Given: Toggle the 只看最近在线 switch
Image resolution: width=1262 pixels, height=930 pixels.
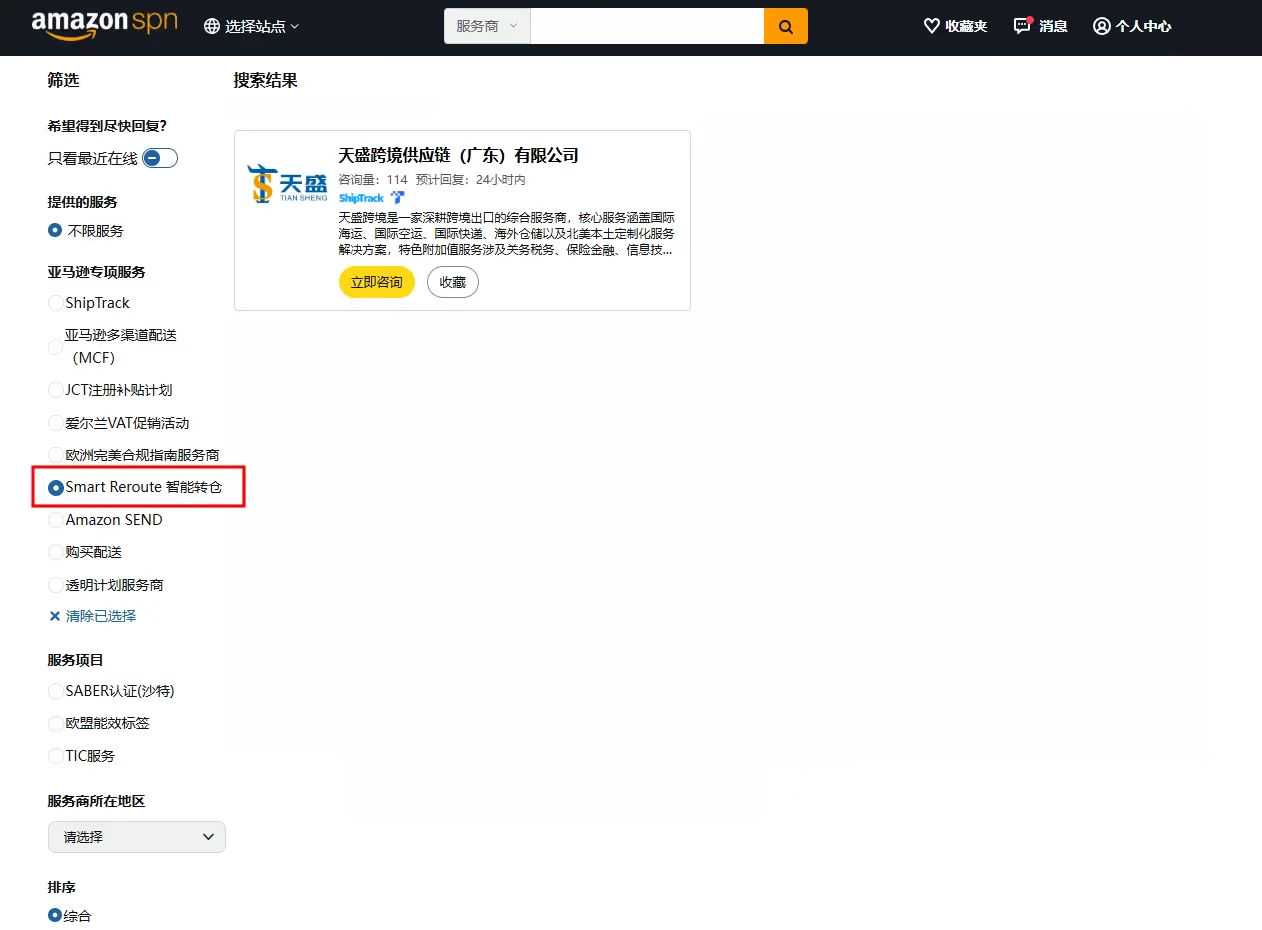Looking at the screenshot, I should (160, 158).
